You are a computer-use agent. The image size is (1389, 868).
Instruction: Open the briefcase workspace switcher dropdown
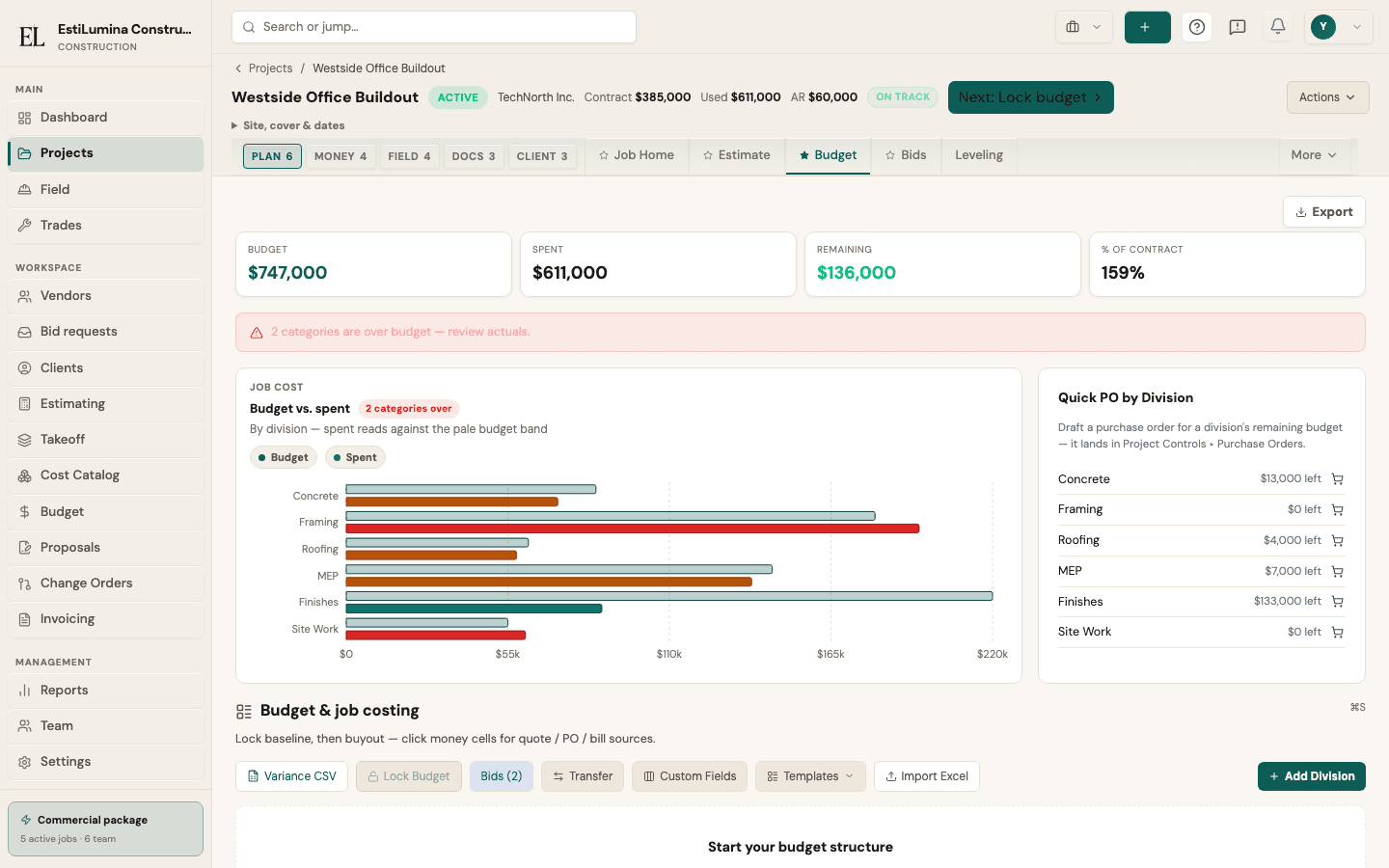tap(1084, 27)
